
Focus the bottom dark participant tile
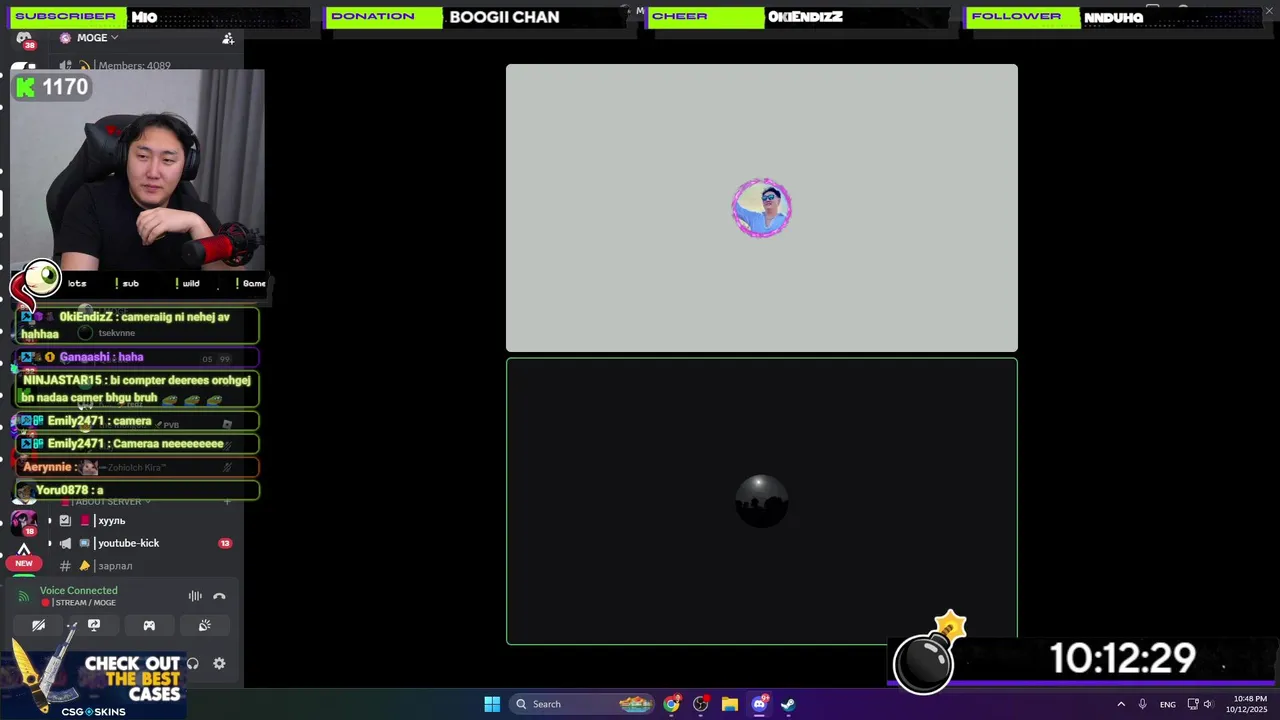point(762,501)
